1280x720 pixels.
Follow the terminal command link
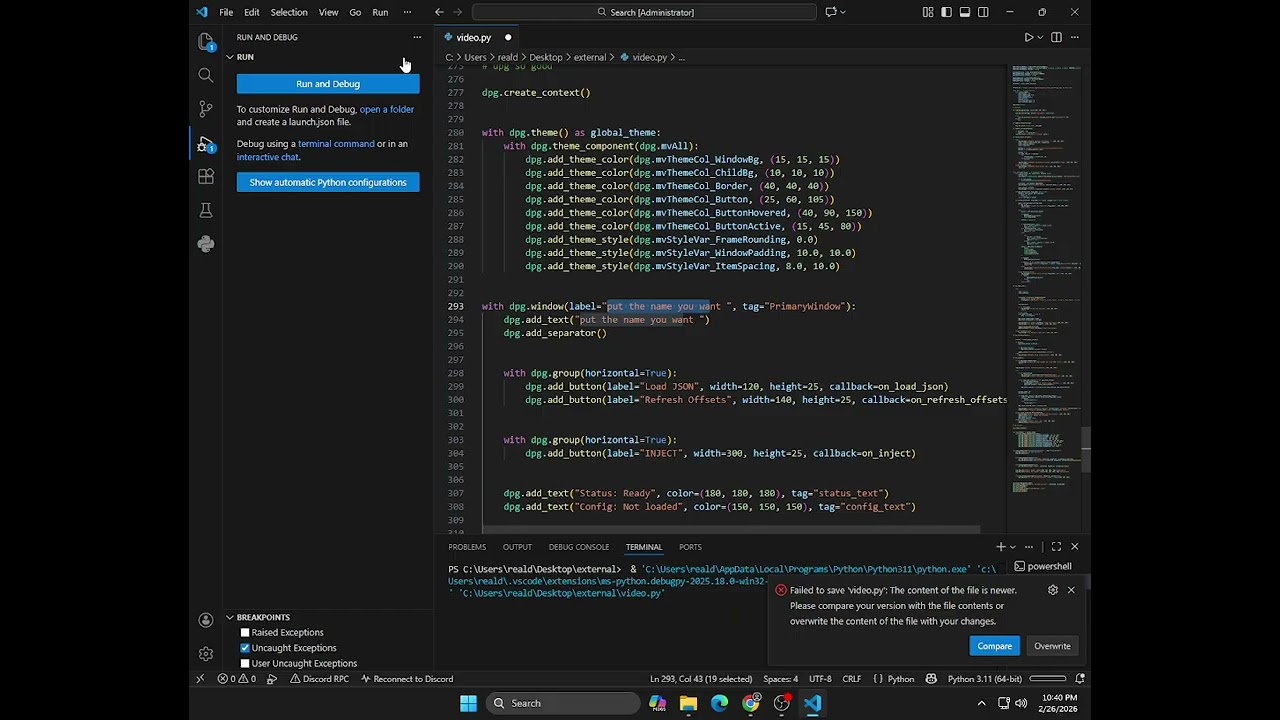[x=336, y=144]
